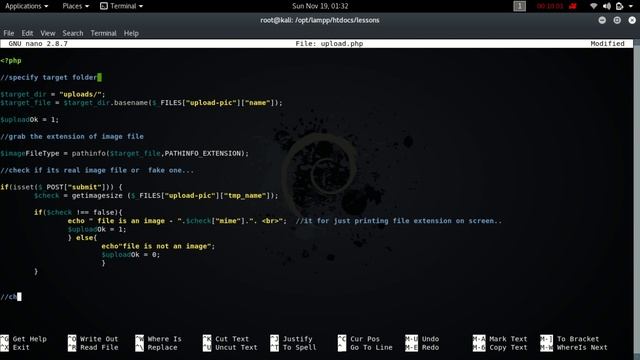Screen dimensions: 640x360
Task: Open the Search menu
Action: tap(73, 33)
